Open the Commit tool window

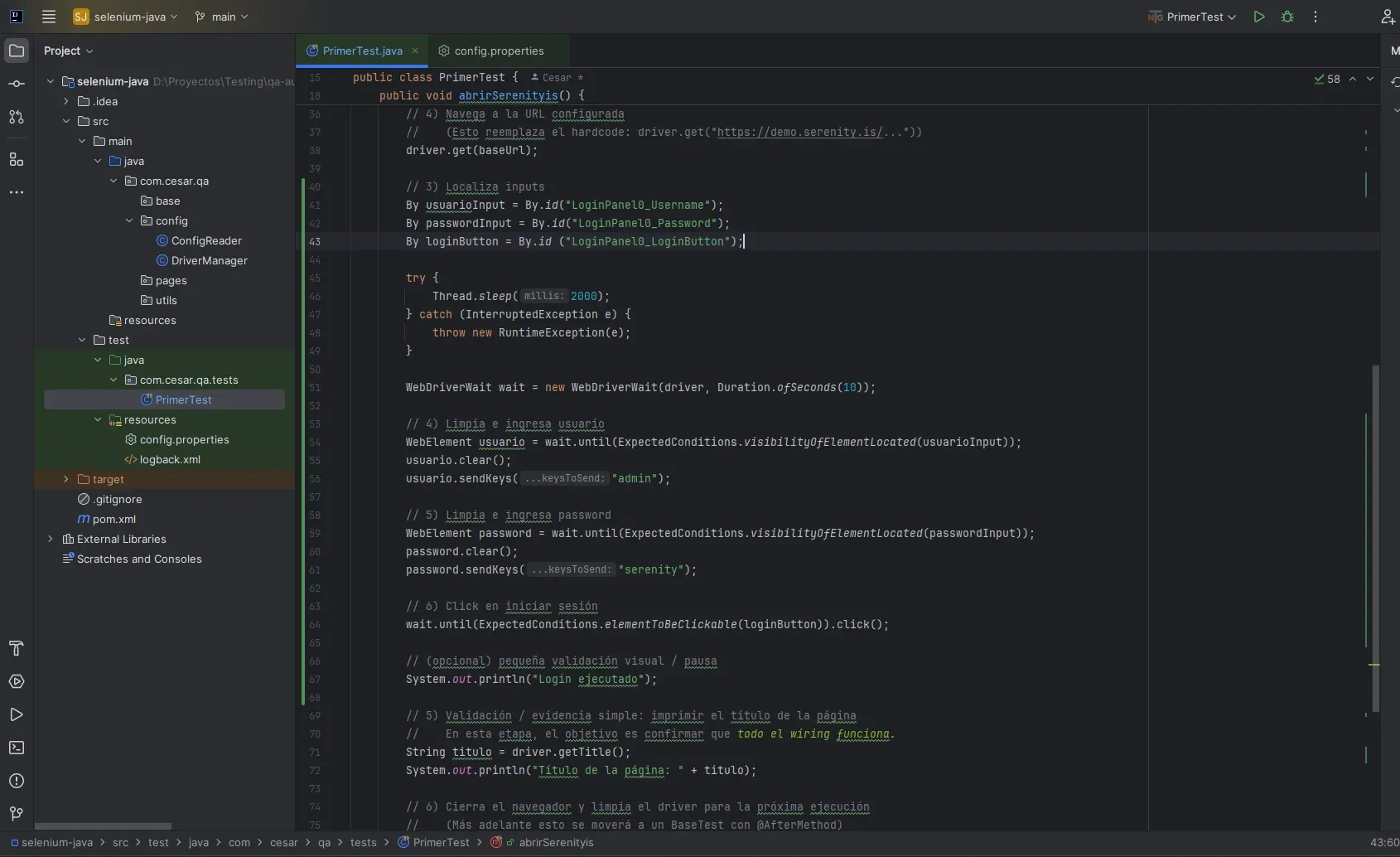pyautogui.click(x=17, y=83)
